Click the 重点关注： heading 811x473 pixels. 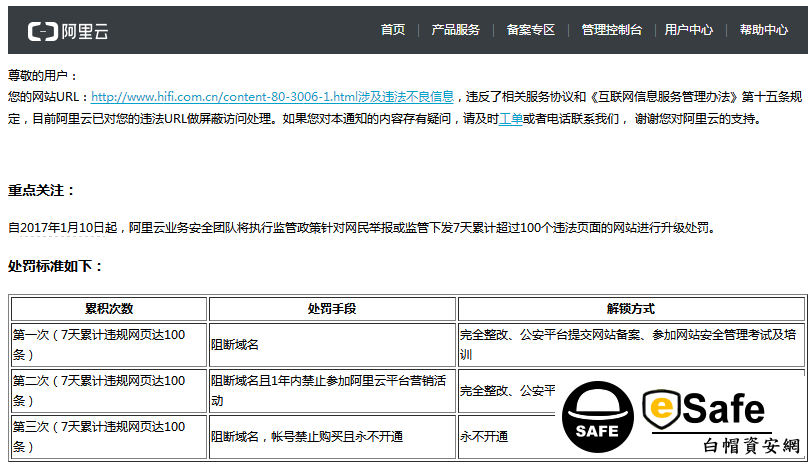(41, 191)
